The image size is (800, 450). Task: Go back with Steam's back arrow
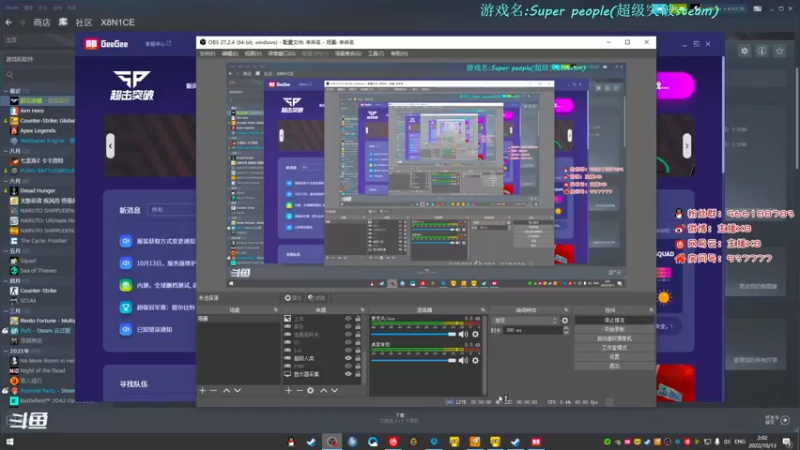click(x=9, y=22)
